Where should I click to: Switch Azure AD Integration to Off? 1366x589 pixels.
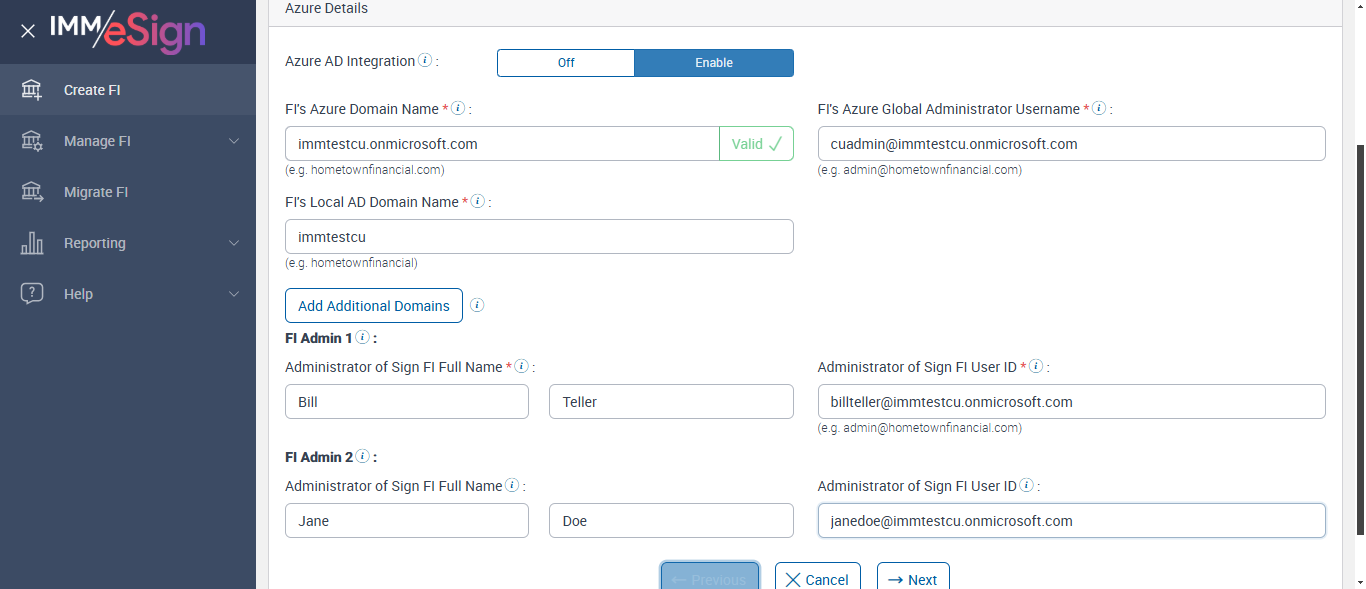[566, 63]
